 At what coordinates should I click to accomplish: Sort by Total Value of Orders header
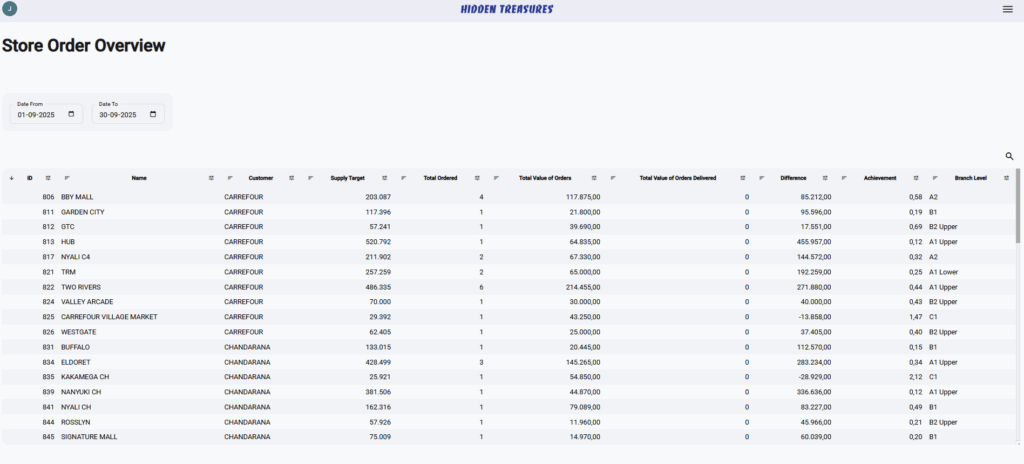545,178
